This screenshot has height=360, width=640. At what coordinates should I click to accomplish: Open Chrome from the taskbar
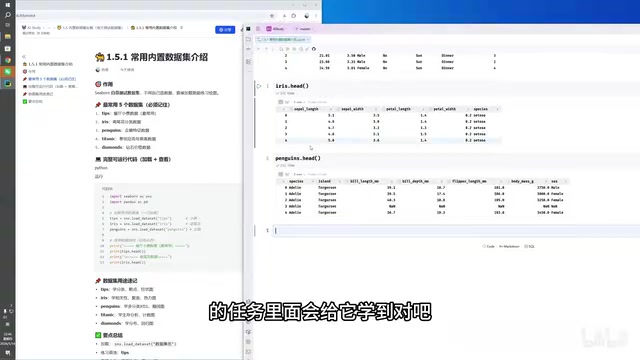point(7,60)
